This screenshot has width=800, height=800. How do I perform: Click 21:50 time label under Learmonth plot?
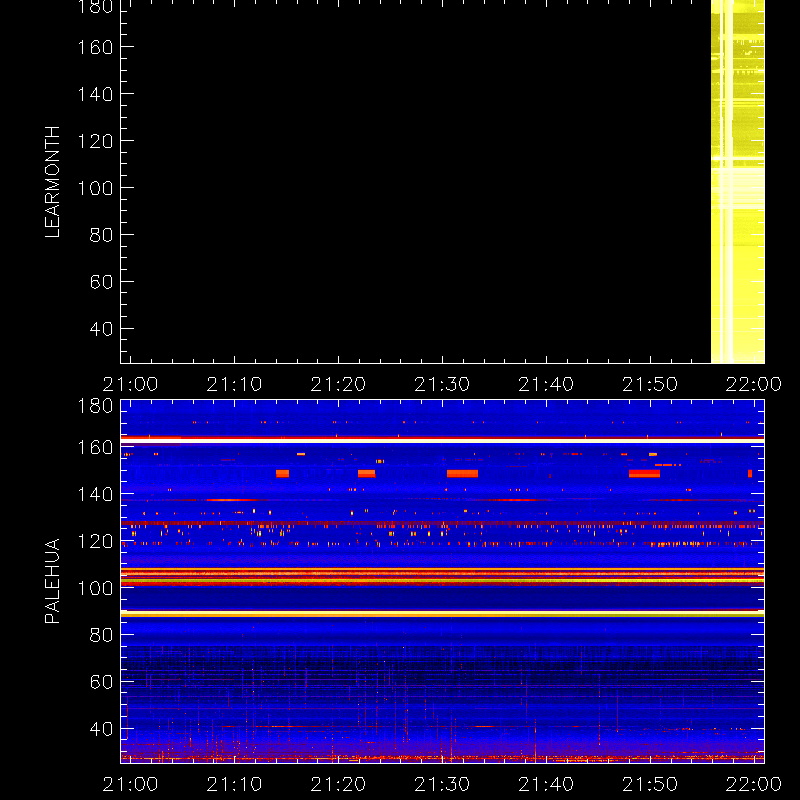(650, 384)
